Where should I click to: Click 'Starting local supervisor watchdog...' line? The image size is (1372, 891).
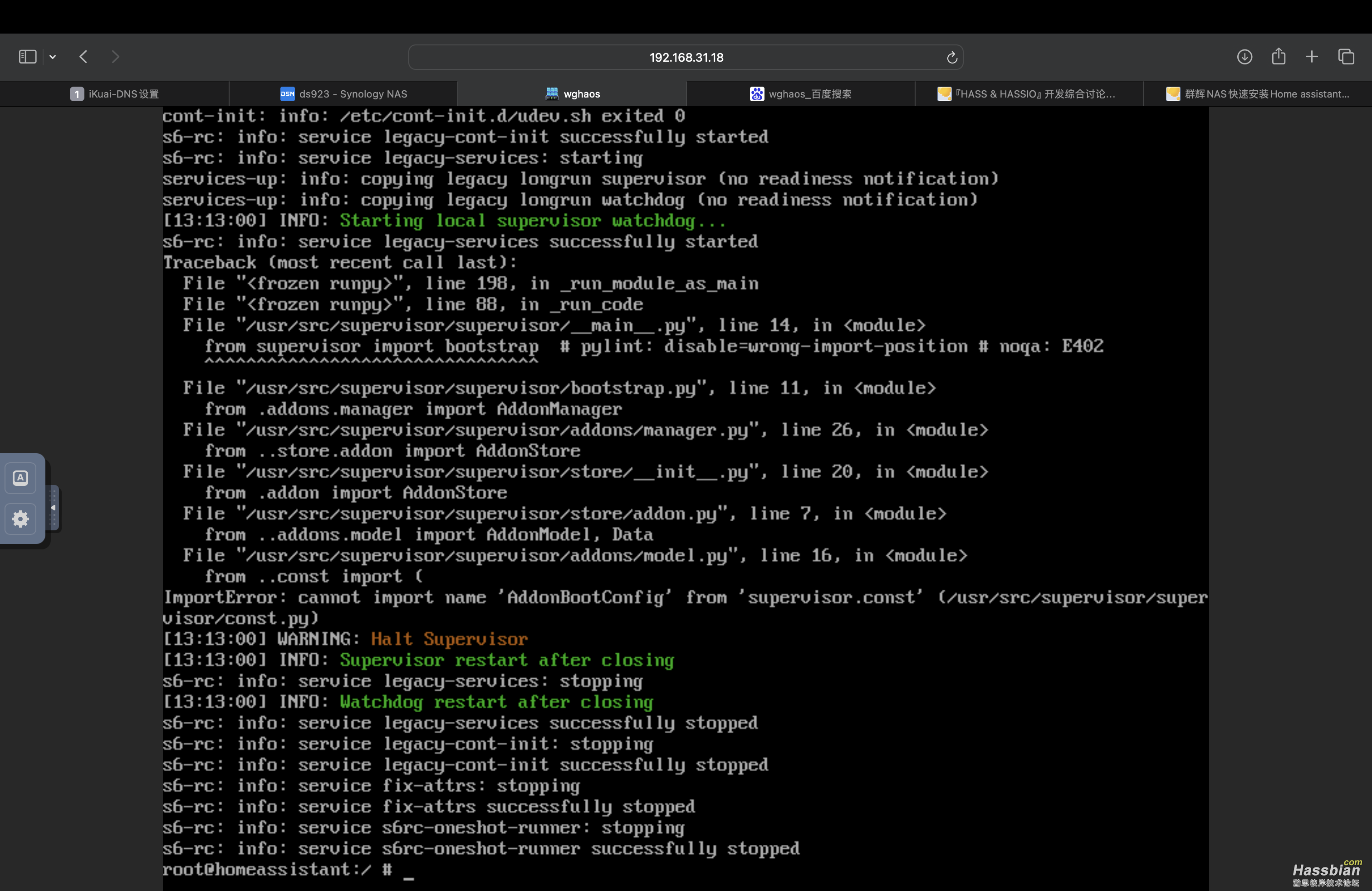click(x=532, y=221)
